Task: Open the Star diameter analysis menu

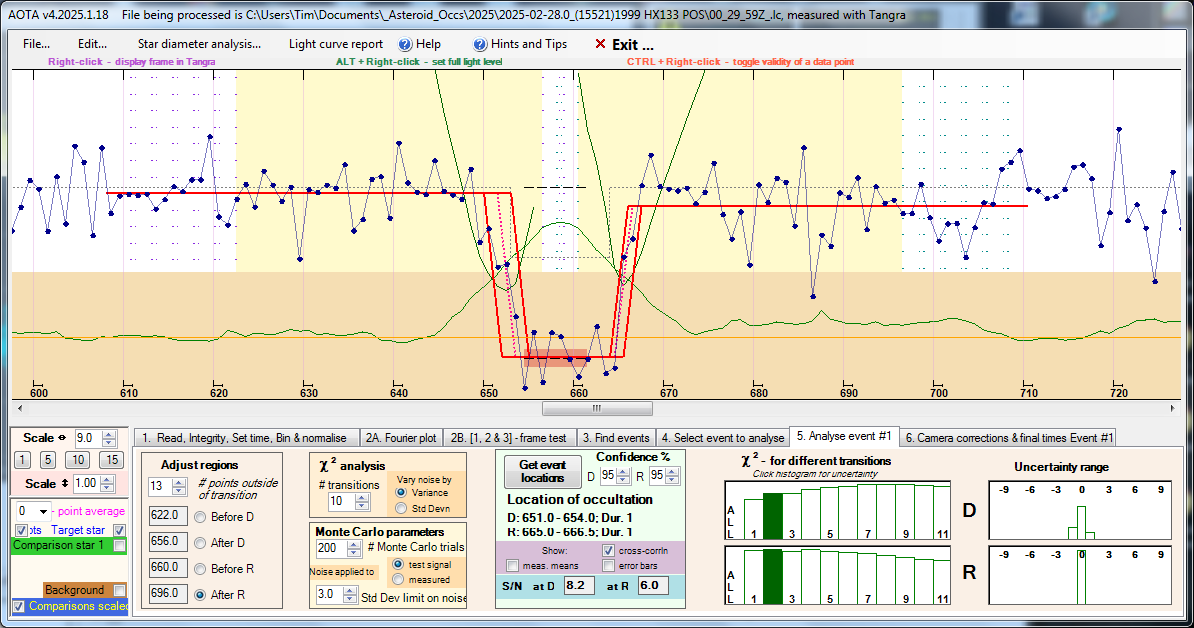Action: pyautogui.click(x=199, y=44)
